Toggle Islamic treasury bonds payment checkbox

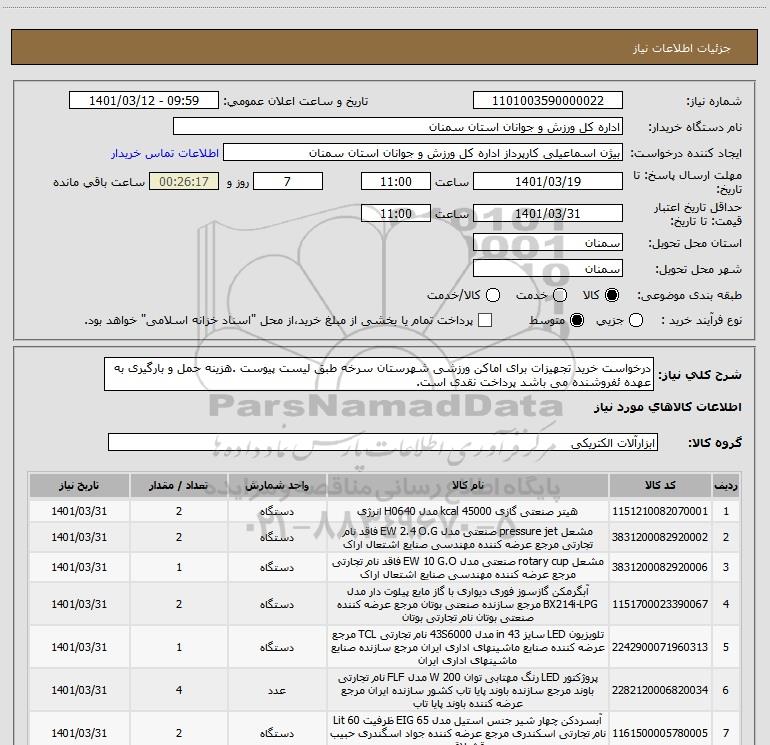(x=485, y=320)
